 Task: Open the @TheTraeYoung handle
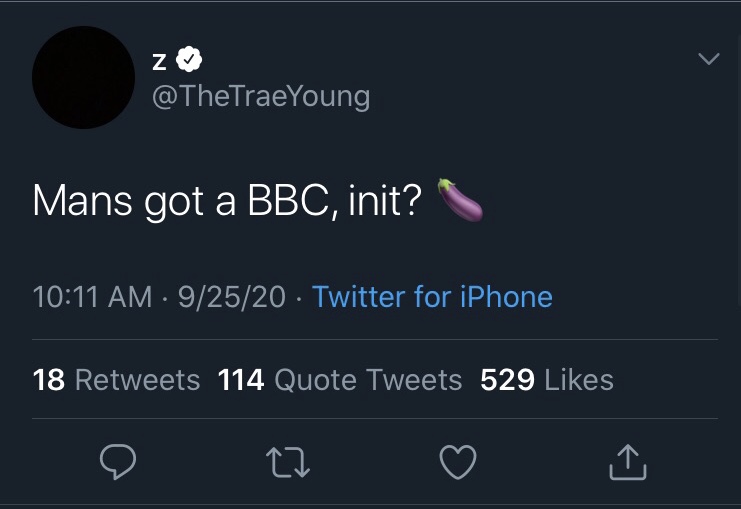[x=261, y=97]
